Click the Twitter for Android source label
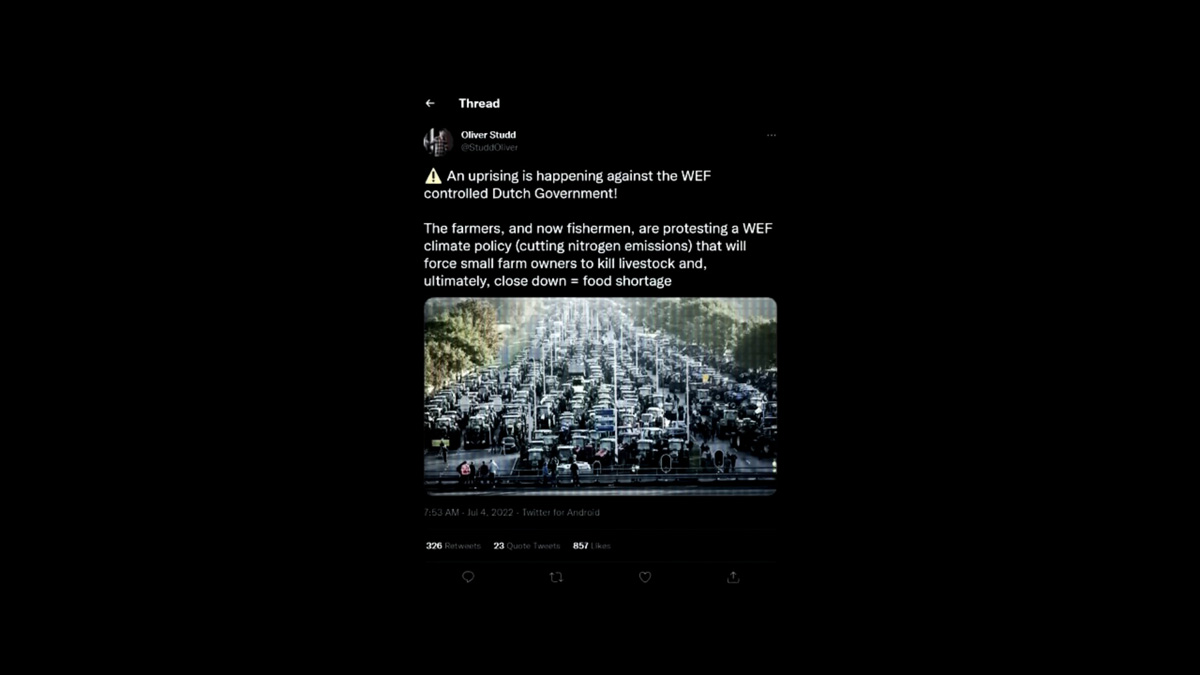 tap(562, 513)
